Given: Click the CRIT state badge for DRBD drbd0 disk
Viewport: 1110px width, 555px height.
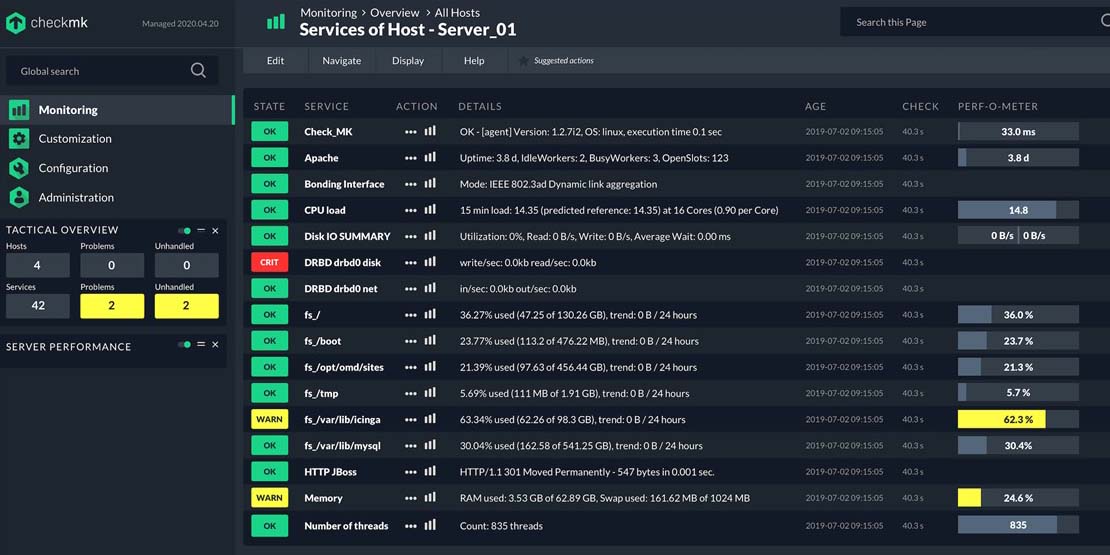Looking at the screenshot, I should coord(270,262).
